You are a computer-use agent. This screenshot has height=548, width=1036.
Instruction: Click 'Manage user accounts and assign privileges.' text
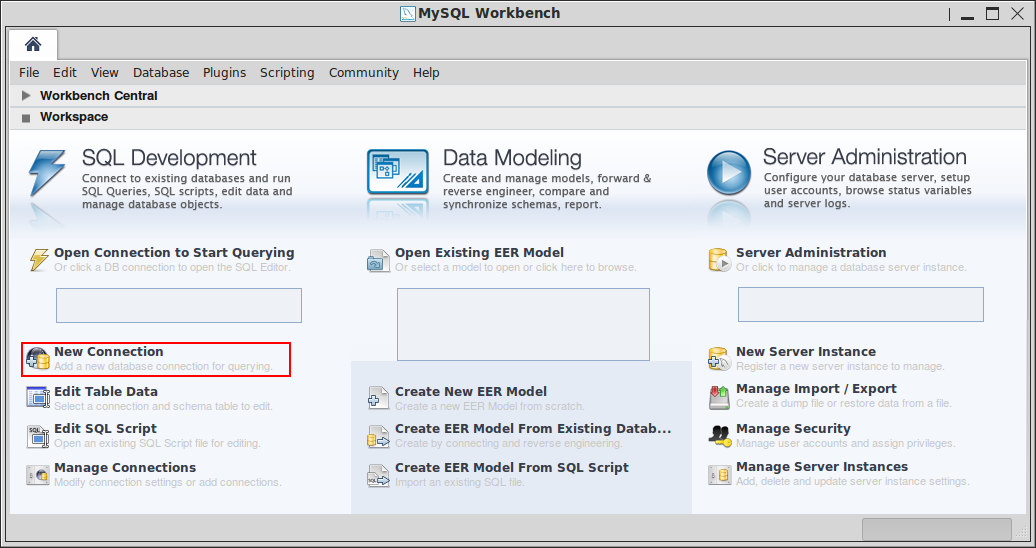point(846,443)
